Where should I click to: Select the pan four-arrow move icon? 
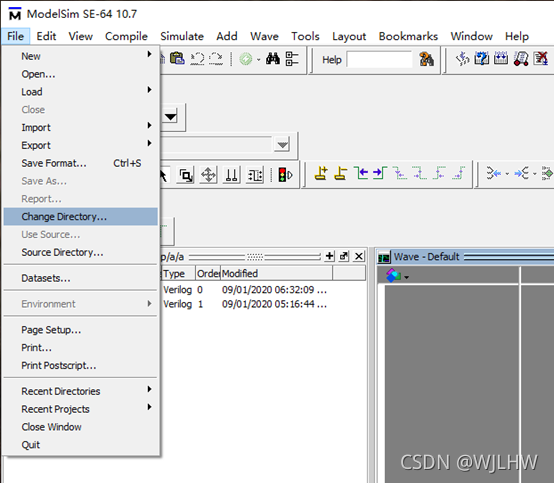(208, 175)
